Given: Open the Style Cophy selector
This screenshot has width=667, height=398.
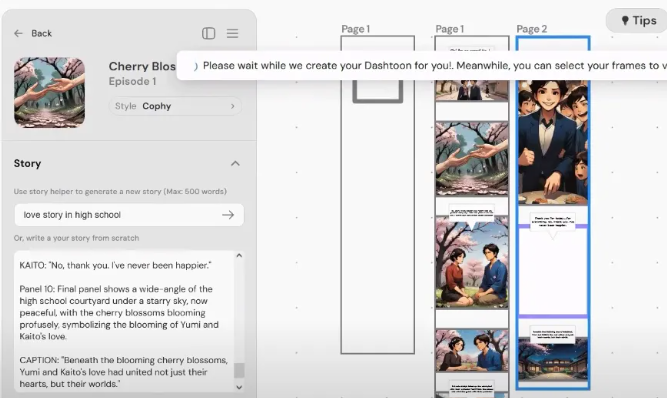Looking at the screenshot, I should click(x=175, y=106).
